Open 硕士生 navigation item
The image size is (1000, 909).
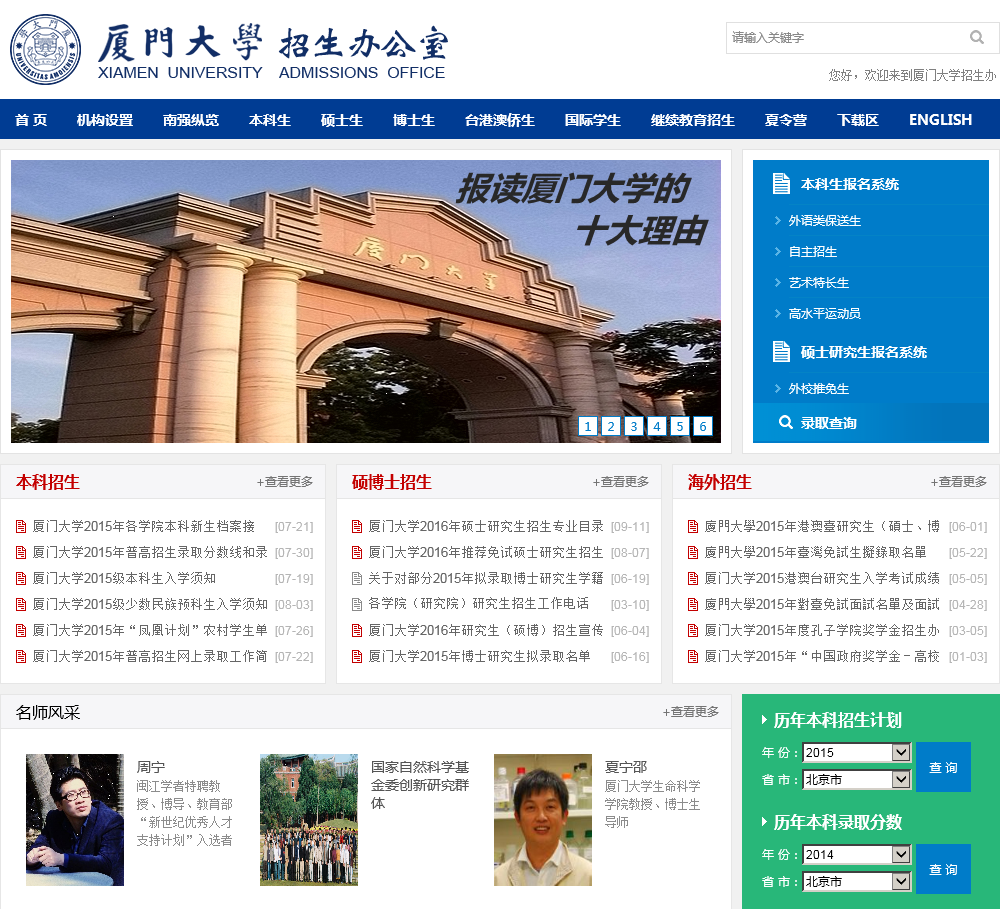pos(342,120)
